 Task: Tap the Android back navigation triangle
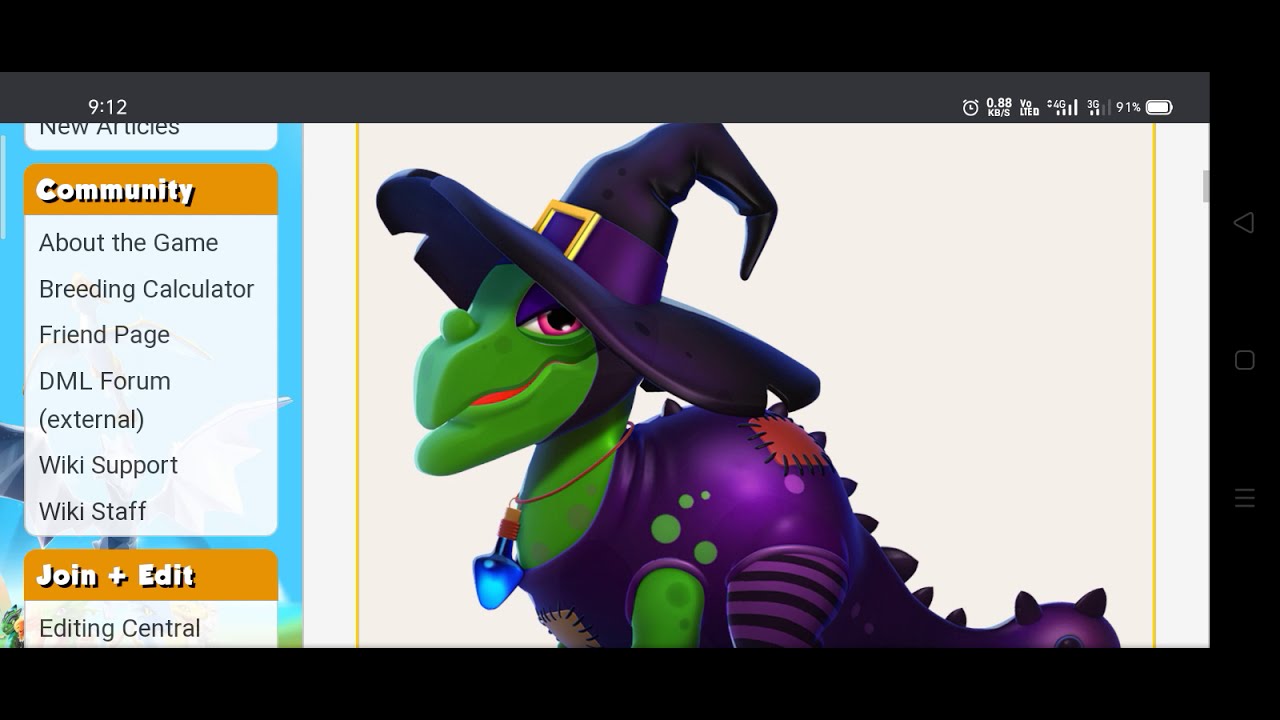click(x=1244, y=223)
